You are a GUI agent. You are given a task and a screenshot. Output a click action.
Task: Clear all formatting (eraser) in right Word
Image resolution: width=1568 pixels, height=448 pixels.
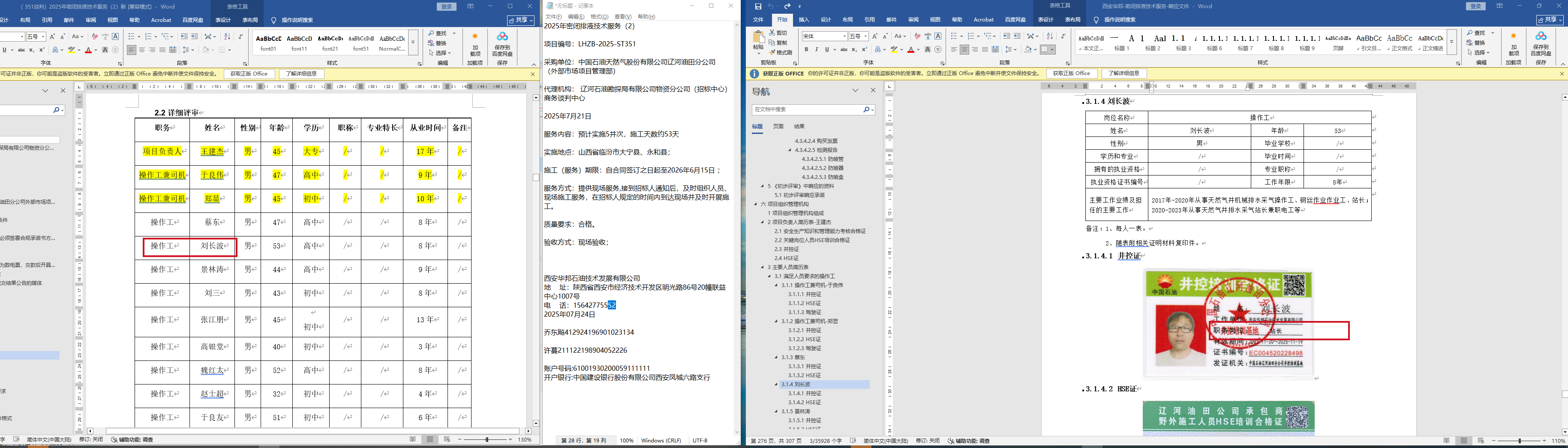[x=918, y=36]
